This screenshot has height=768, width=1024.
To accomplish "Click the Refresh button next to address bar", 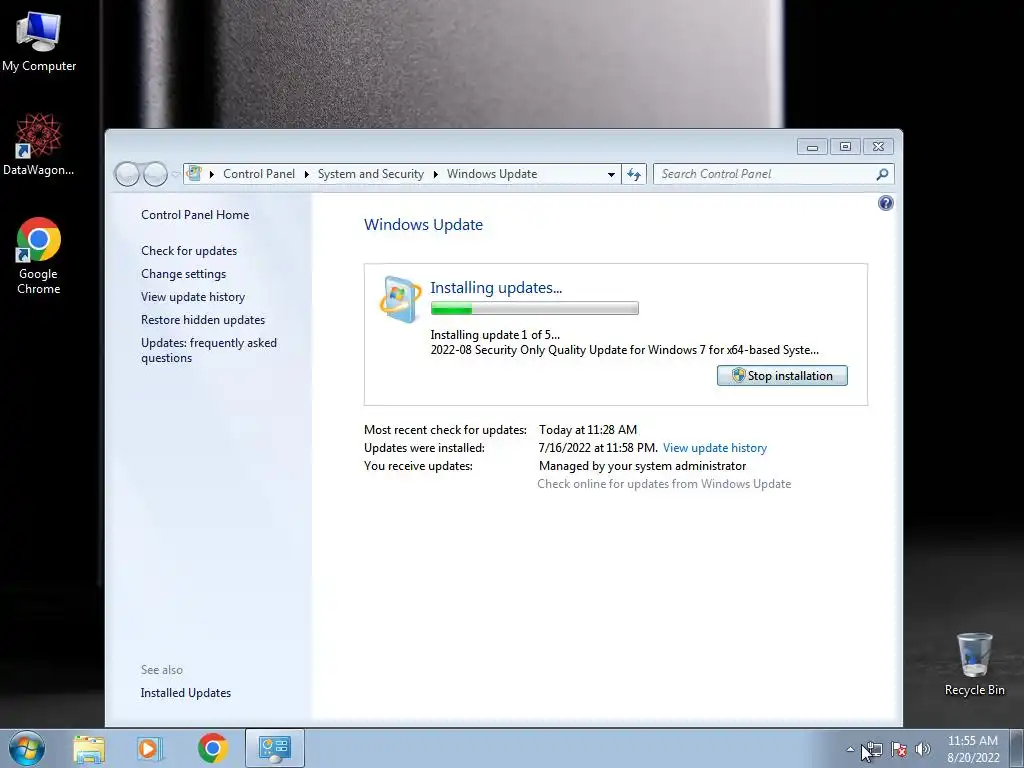I will (633, 174).
